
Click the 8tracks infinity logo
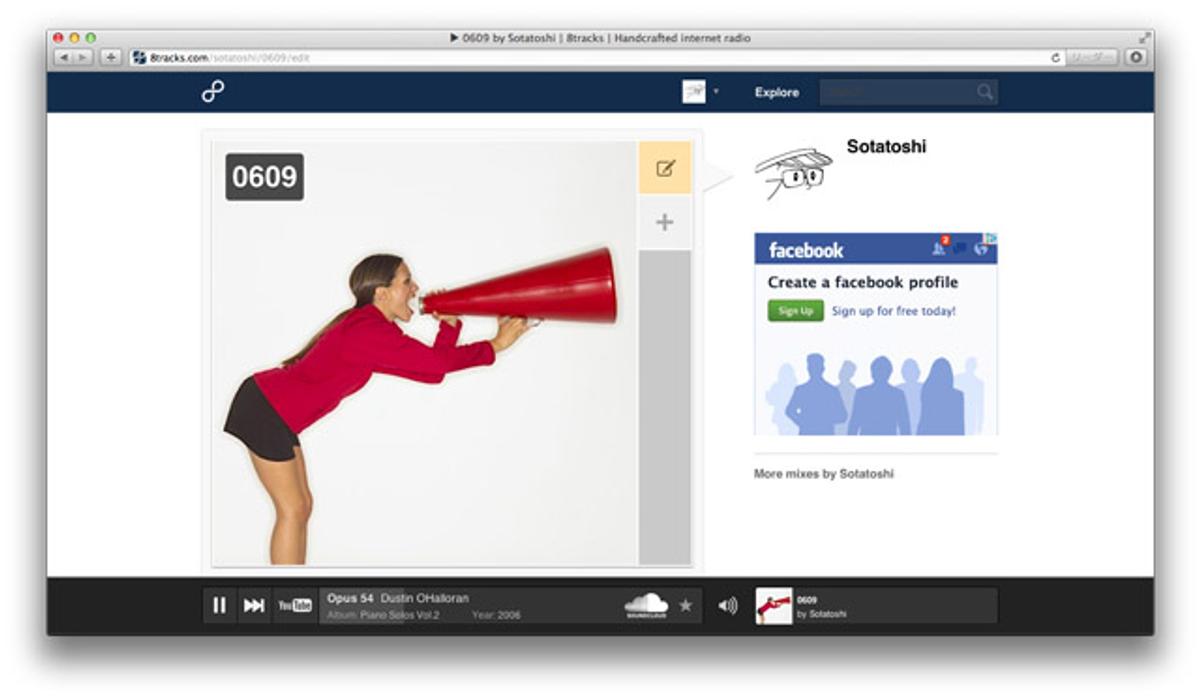pyautogui.click(x=213, y=92)
